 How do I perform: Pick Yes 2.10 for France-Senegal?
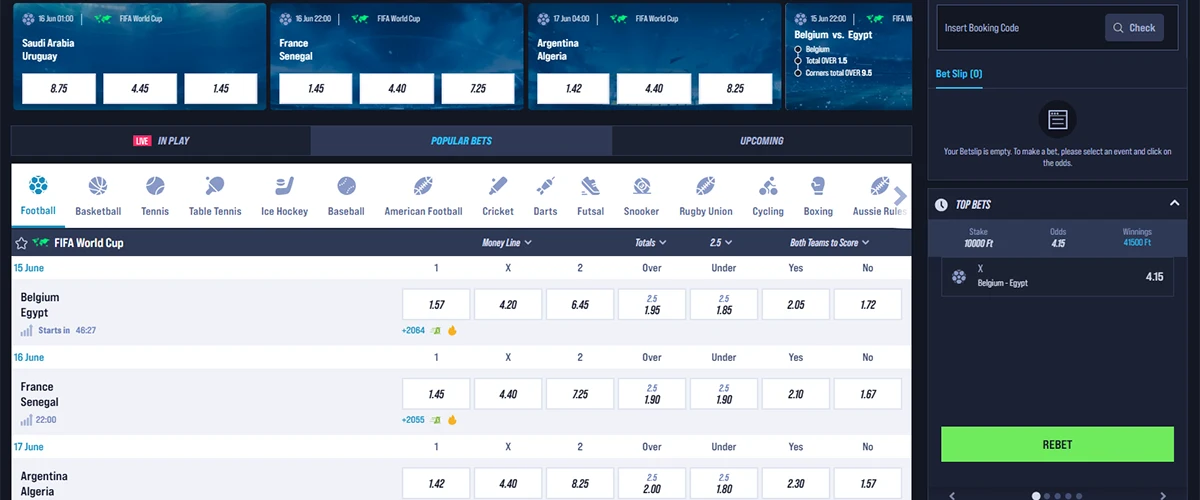point(796,395)
